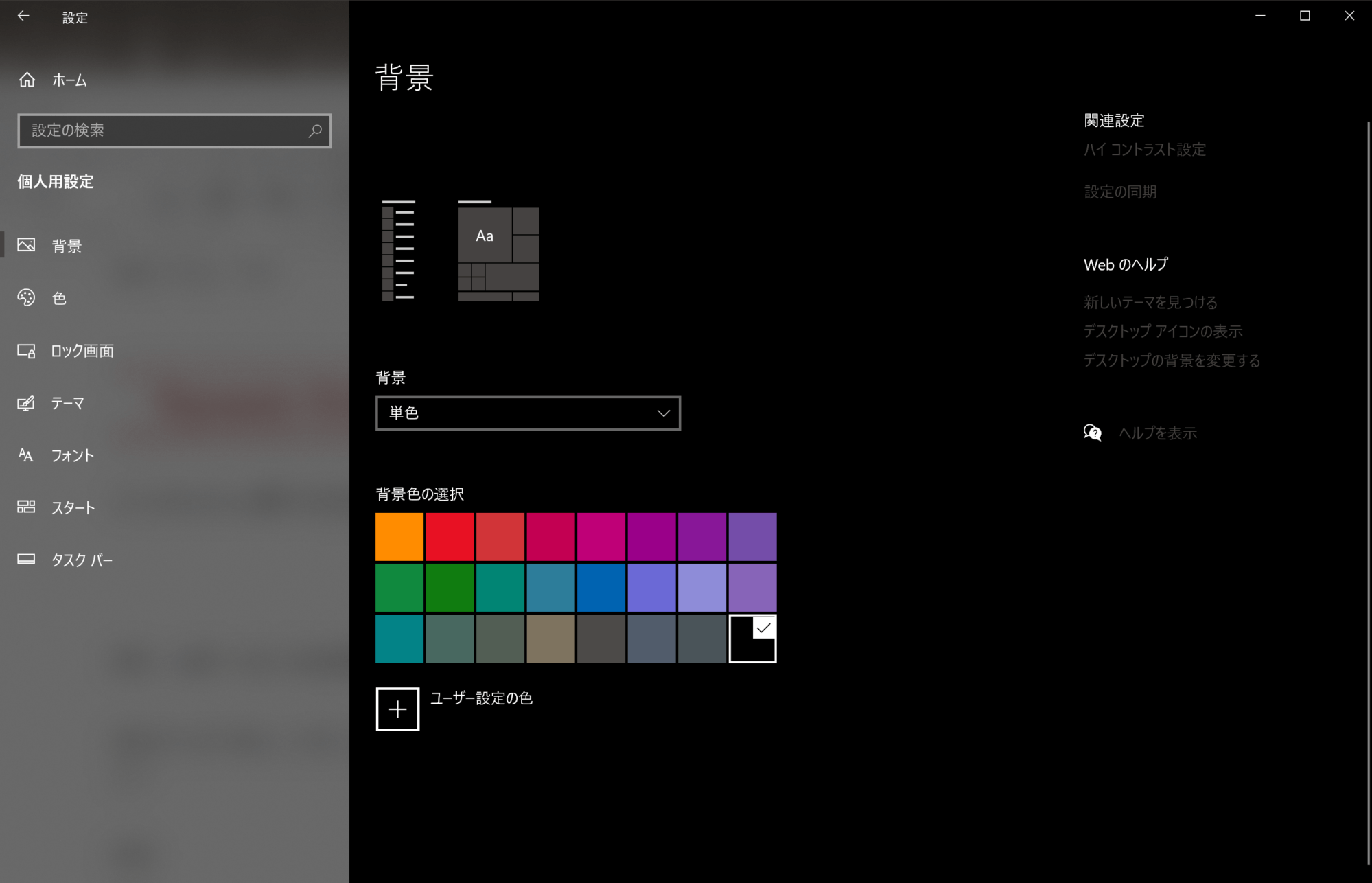Click the search magnifier icon
Viewport: 1372px width, 883px height.
click(315, 130)
